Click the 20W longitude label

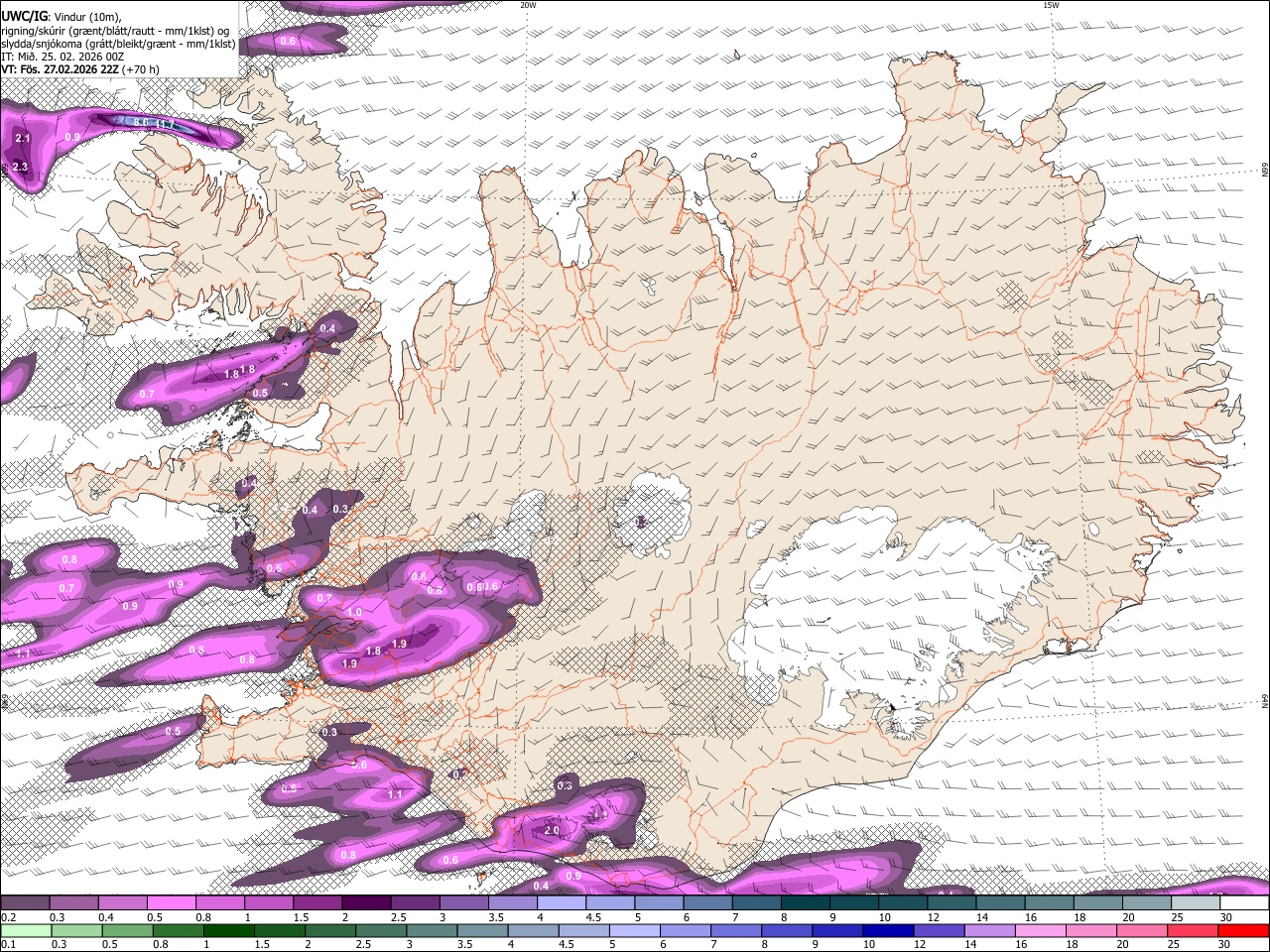(528, 5)
